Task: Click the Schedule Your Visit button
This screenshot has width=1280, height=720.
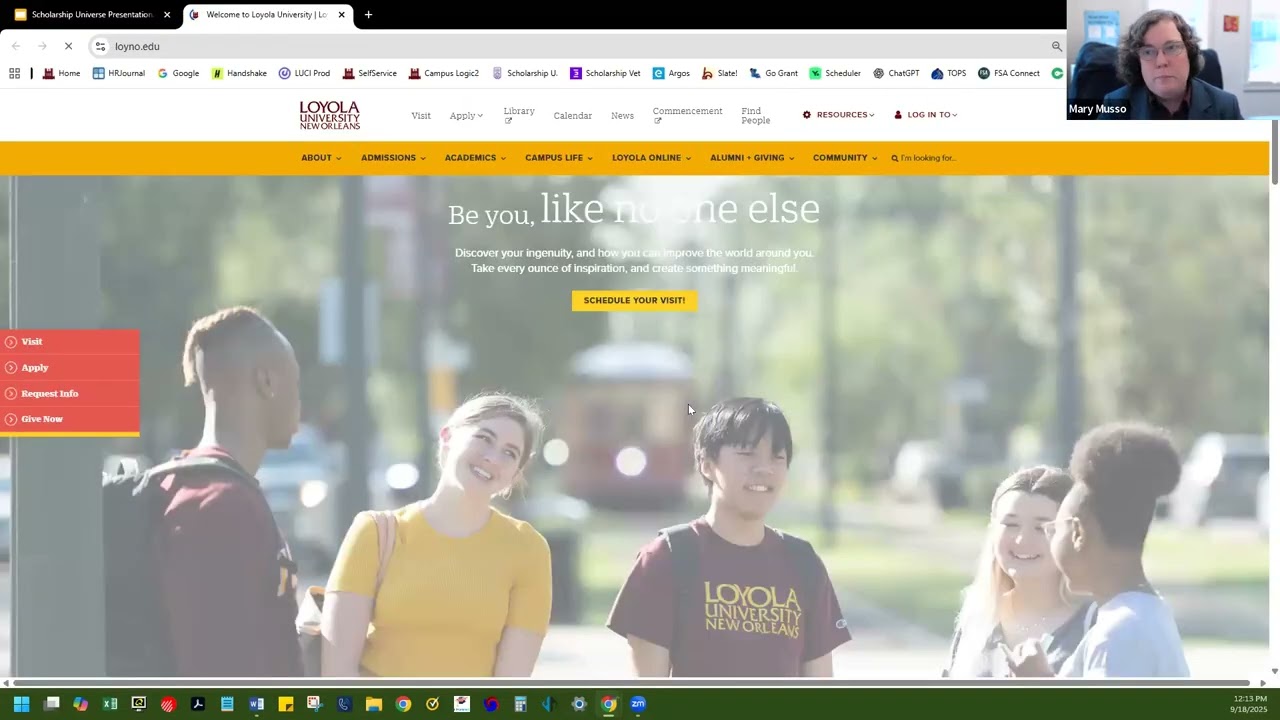Action: (634, 300)
